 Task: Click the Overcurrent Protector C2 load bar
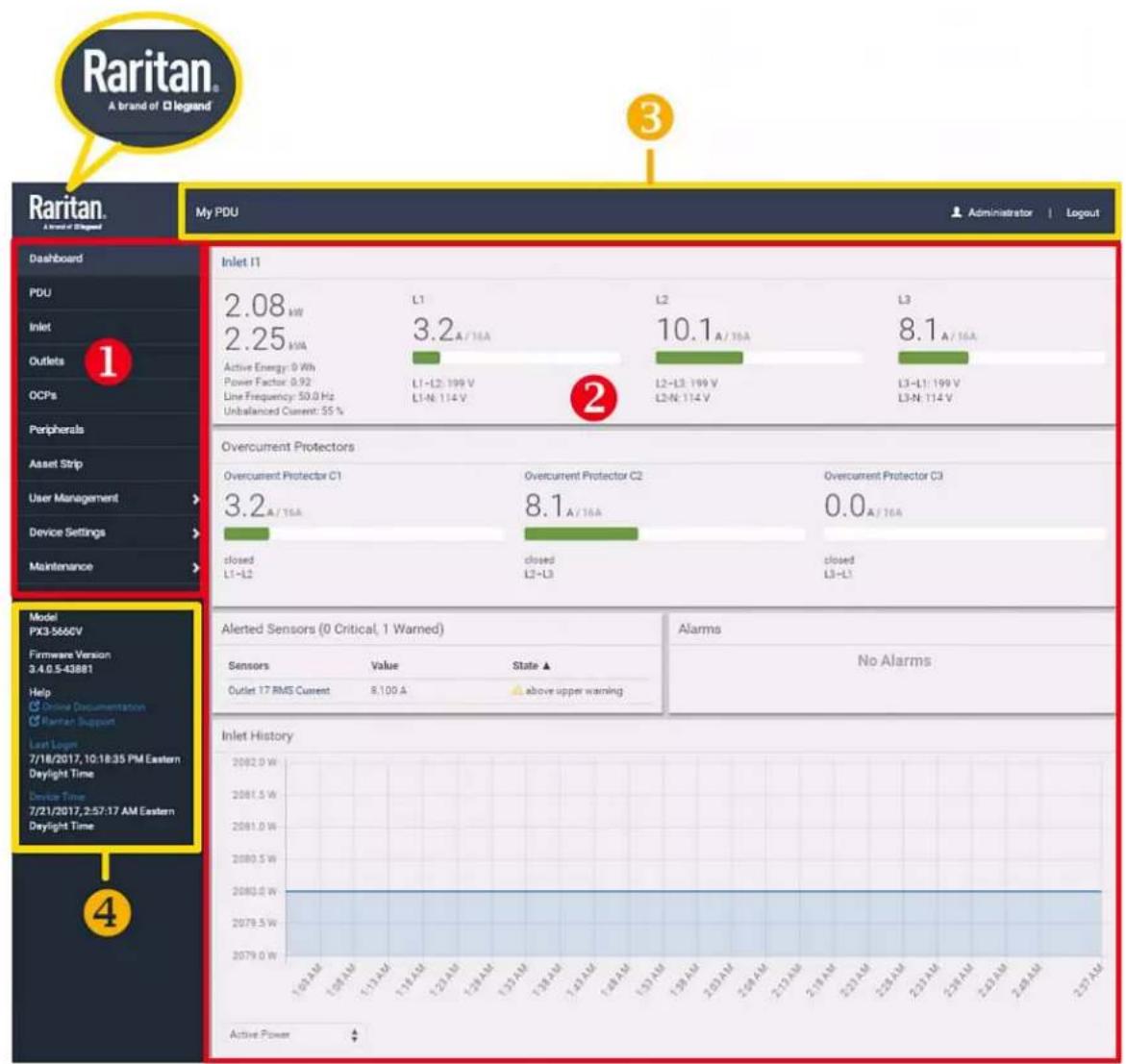tap(664, 533)
